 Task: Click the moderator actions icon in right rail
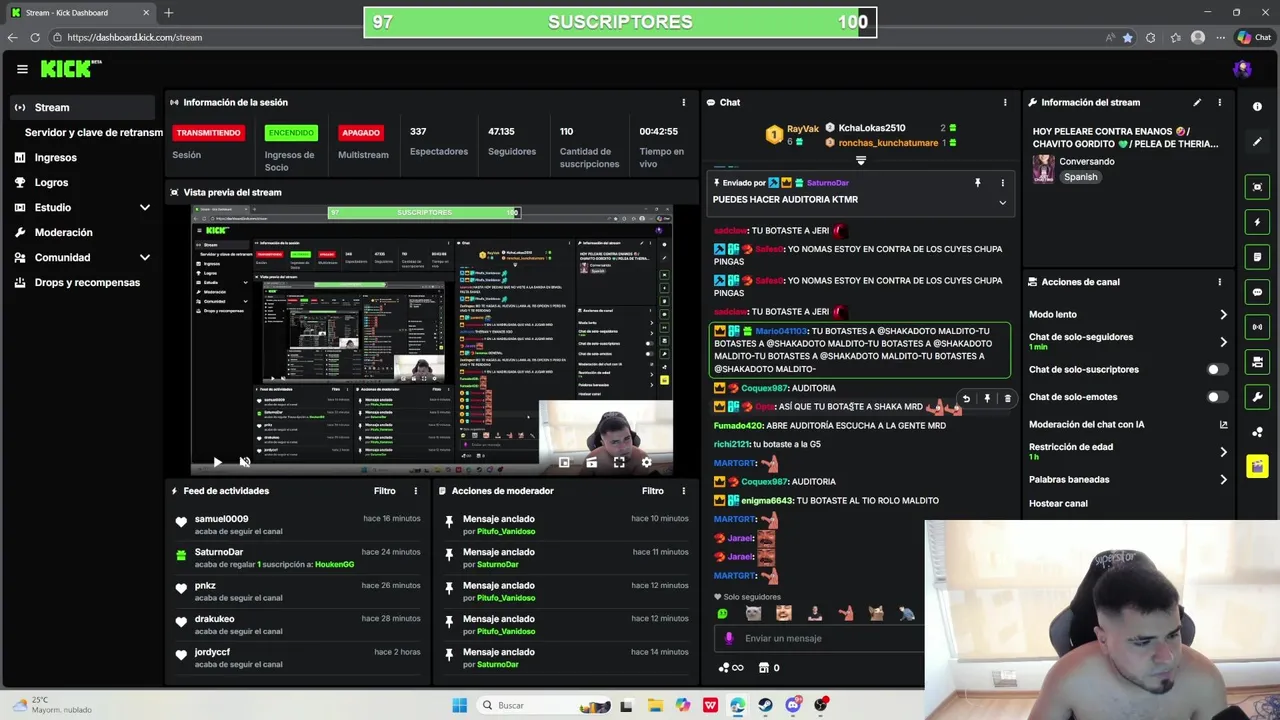pyautogui.click(x=1257, y=362)
